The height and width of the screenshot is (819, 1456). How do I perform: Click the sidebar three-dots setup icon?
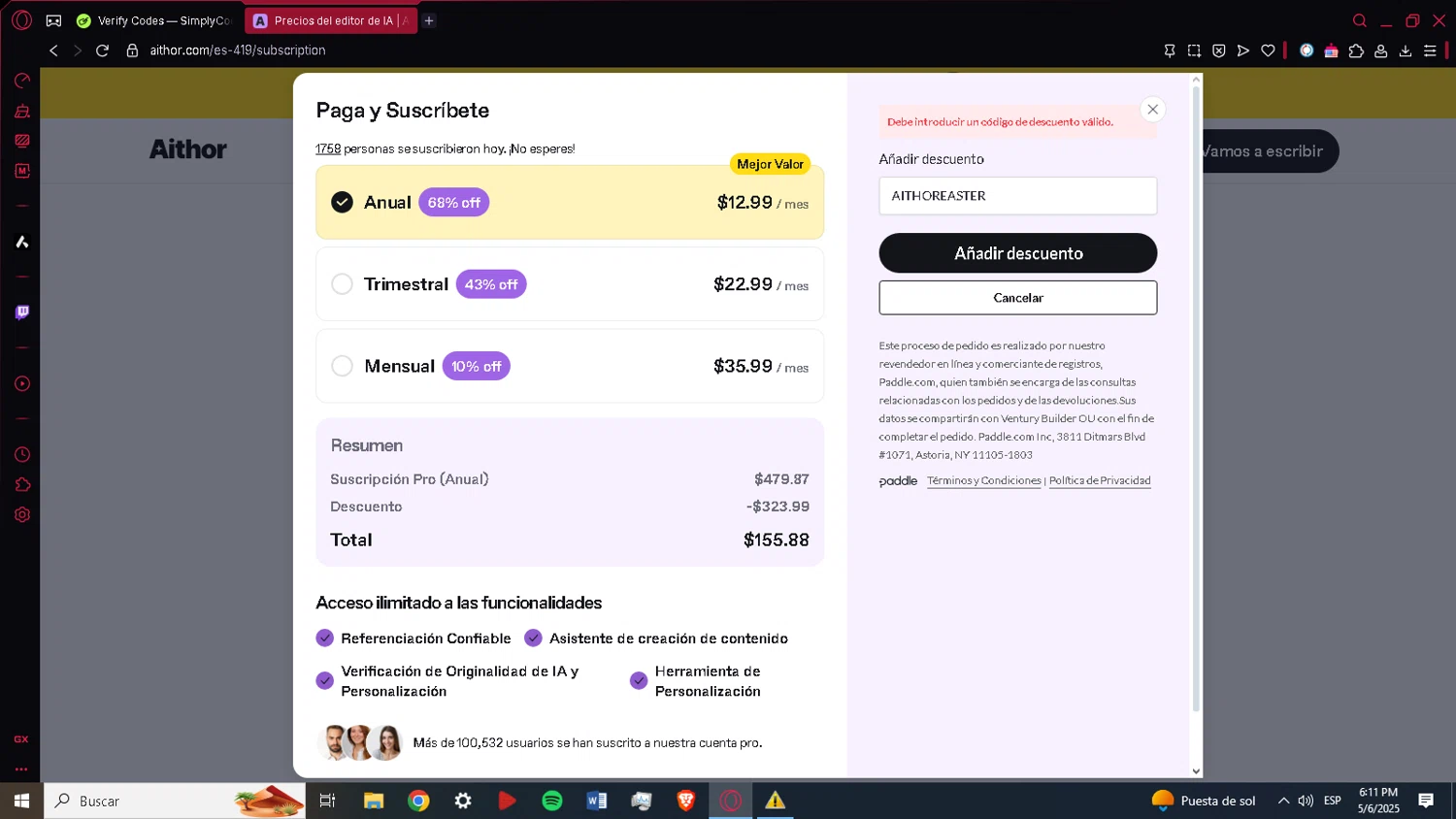21,769
